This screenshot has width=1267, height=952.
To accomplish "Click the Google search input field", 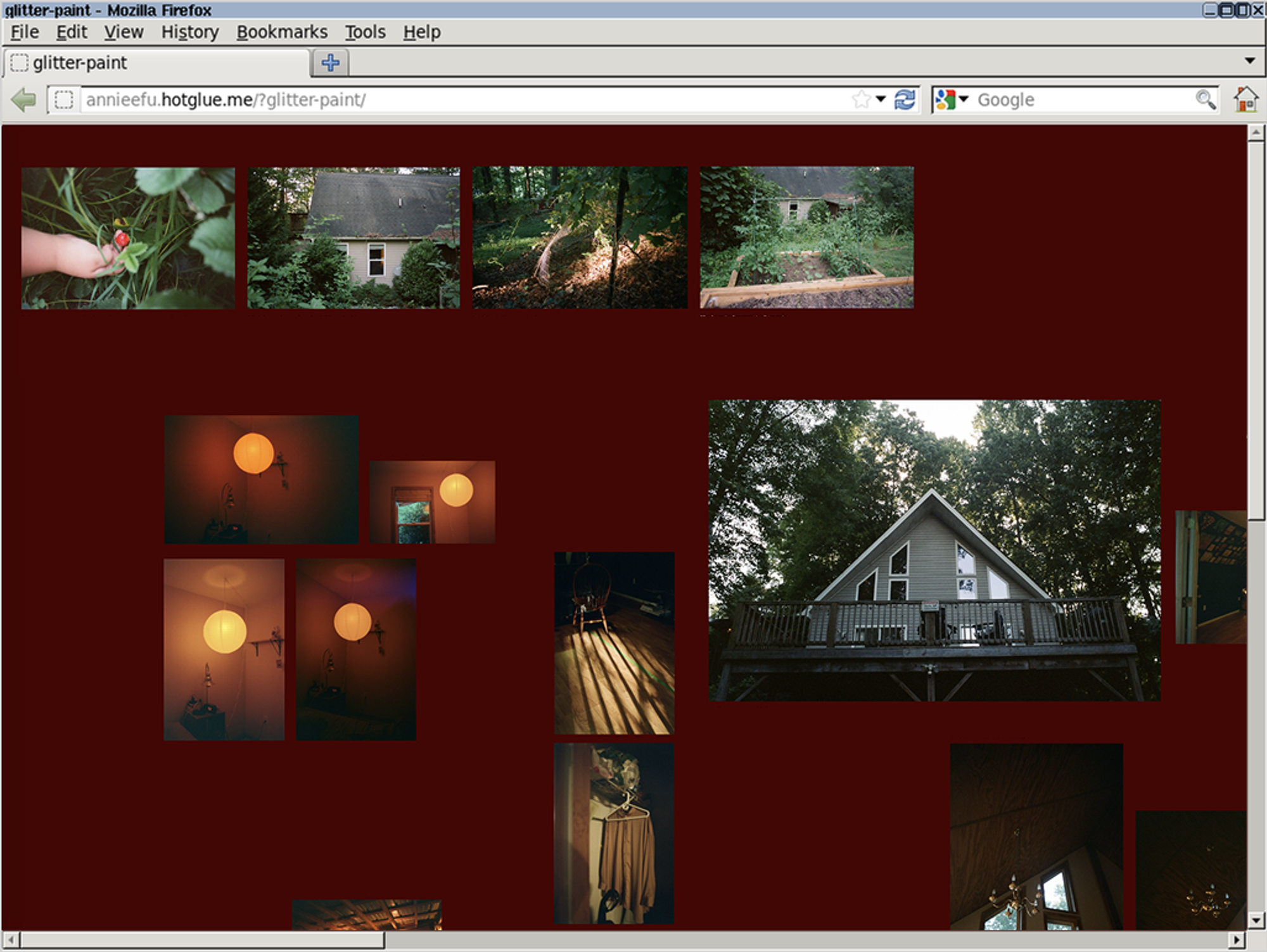I will click(x=1077, y=100).
